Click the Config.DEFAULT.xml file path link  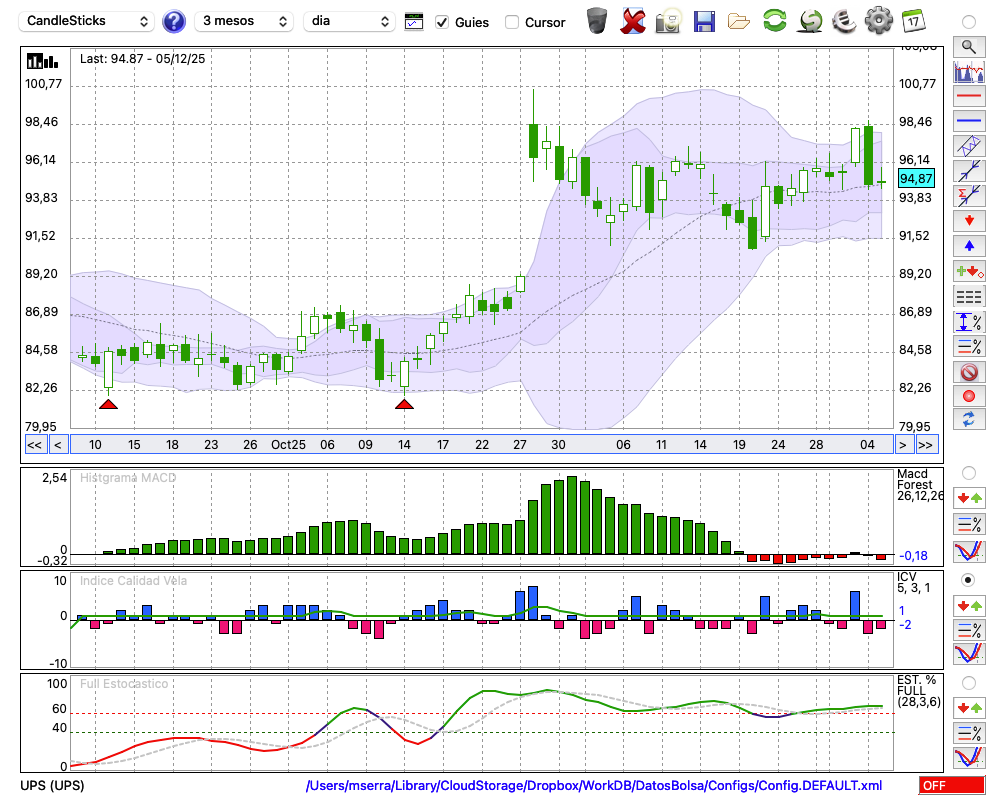(x=594, y=786)
